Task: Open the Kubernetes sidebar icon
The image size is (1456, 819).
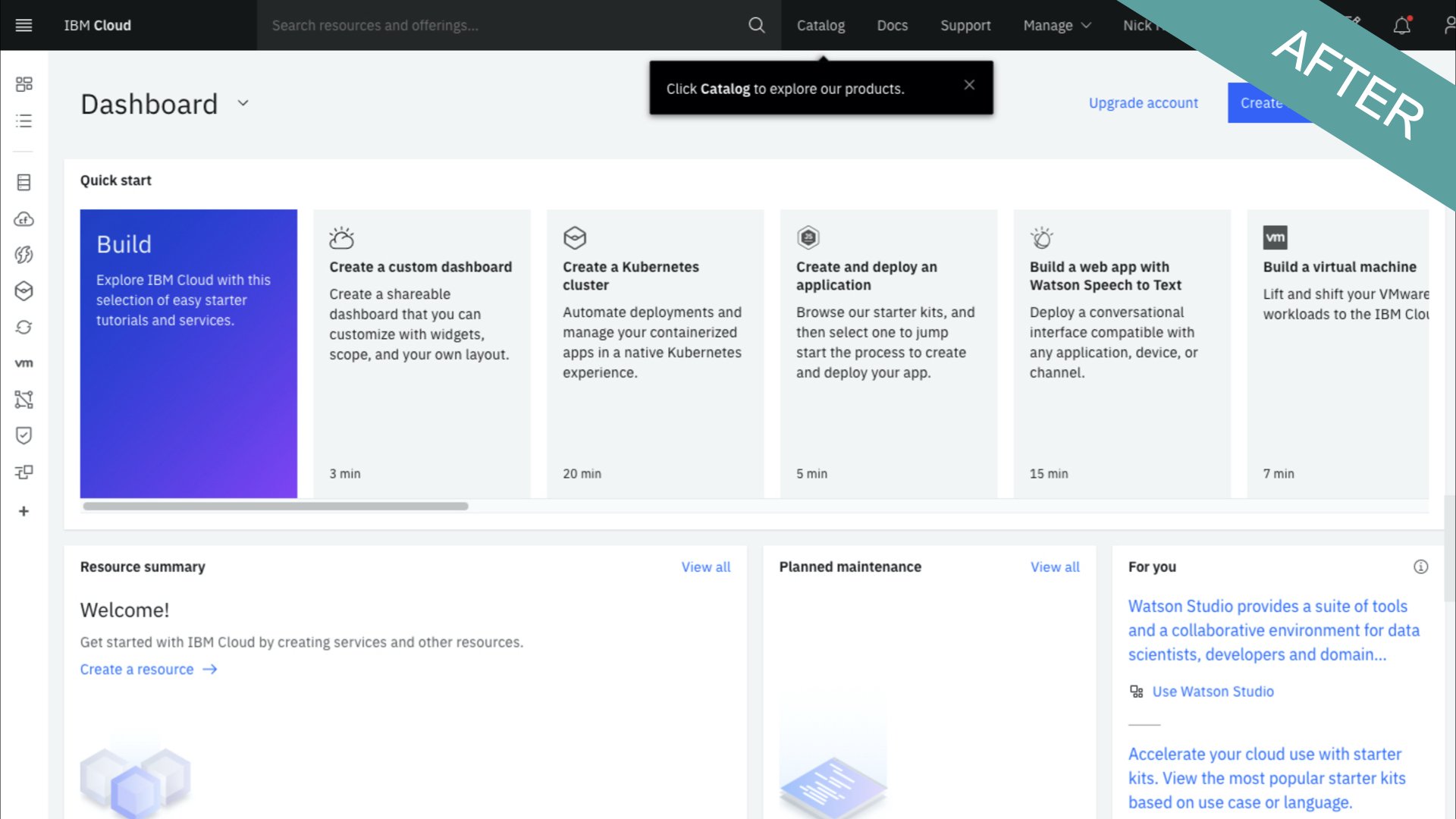Action: click(x=24, y=291)
